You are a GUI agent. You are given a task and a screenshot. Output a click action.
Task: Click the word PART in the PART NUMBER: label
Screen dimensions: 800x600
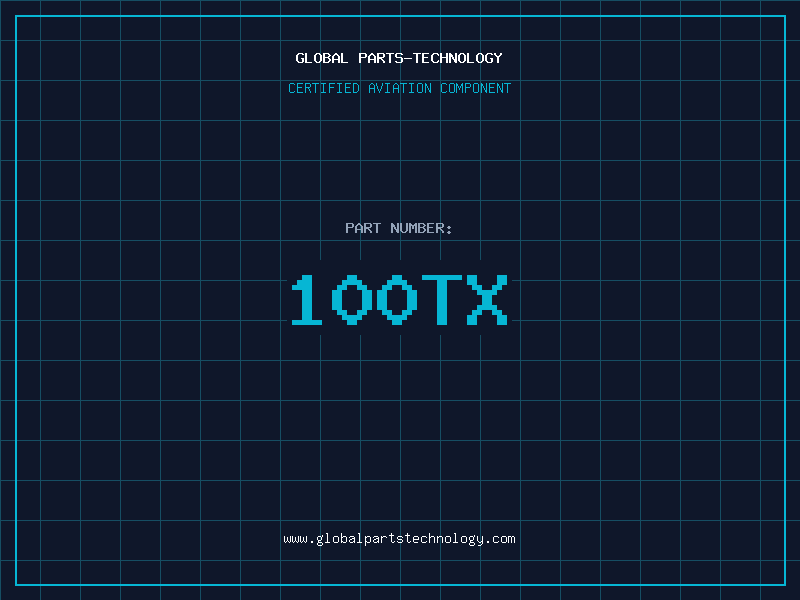click(363, 228)
